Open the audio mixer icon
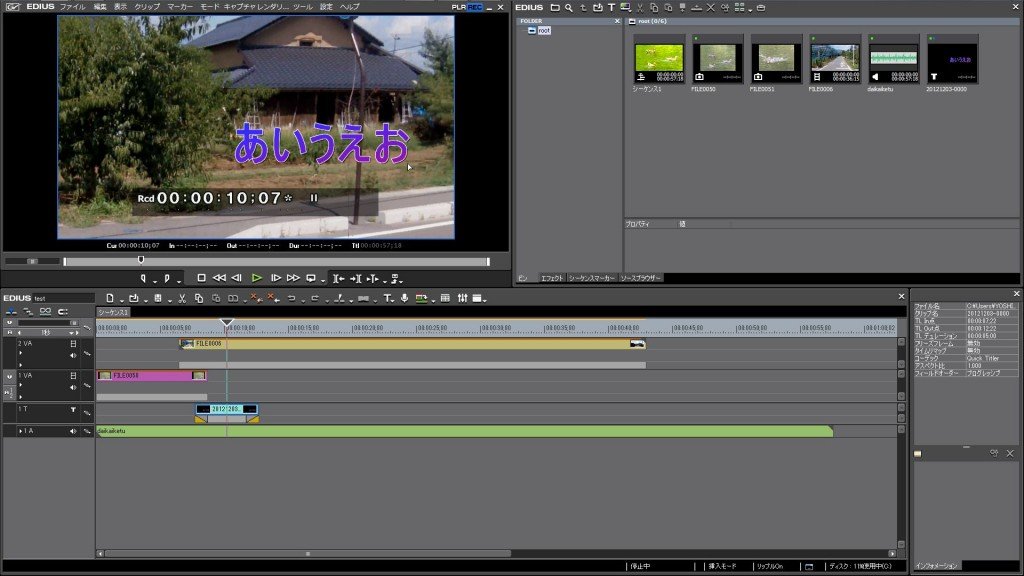 pos(462,298)
